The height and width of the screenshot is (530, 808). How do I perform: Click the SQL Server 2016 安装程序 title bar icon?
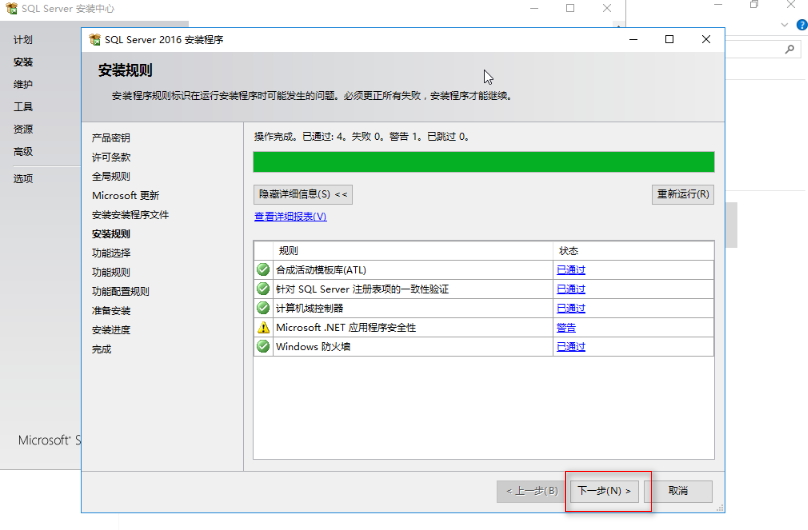[x=95, y=40]
